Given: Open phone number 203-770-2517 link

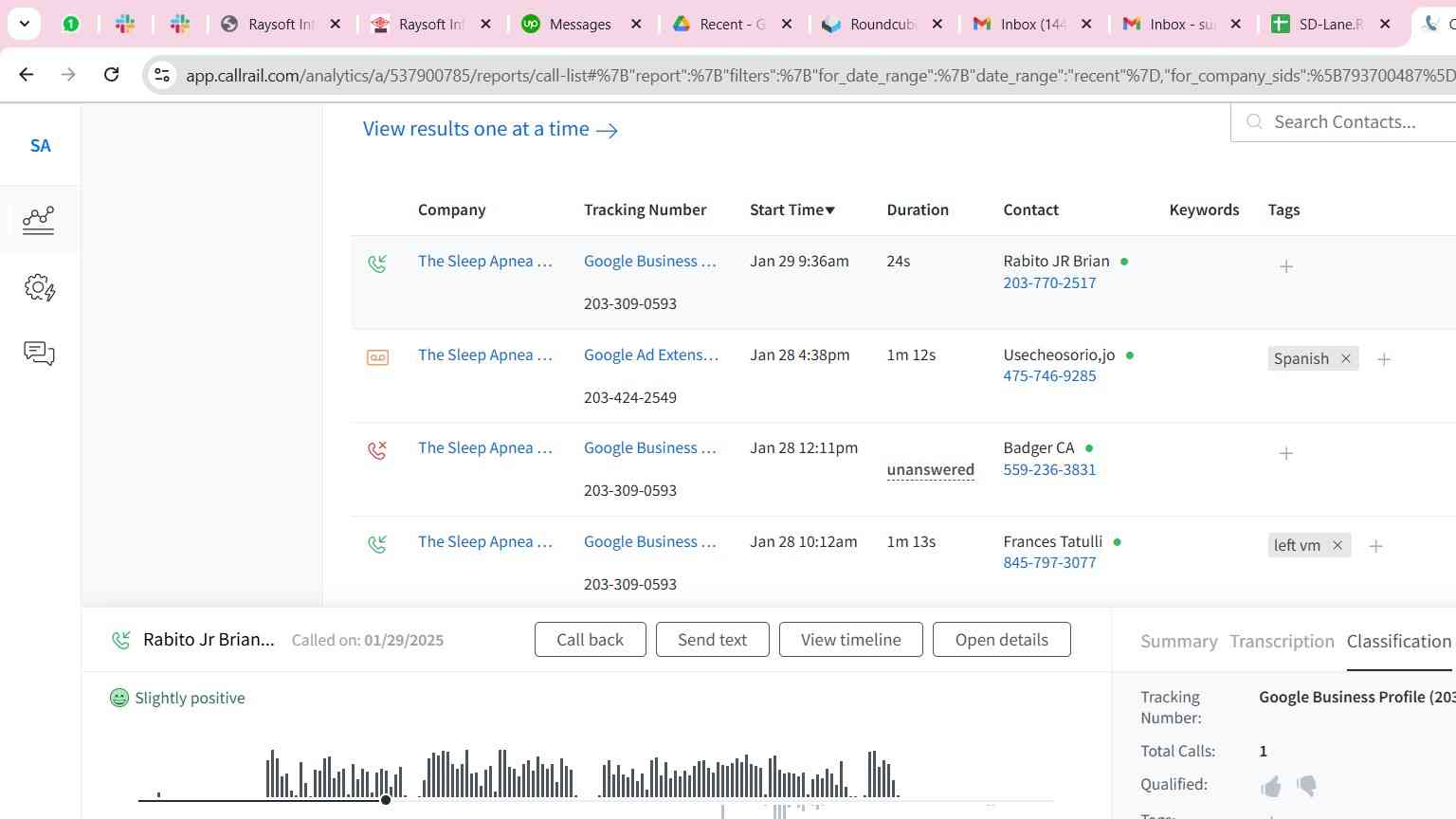Looking at the screenshot, I should point(1049,282).
